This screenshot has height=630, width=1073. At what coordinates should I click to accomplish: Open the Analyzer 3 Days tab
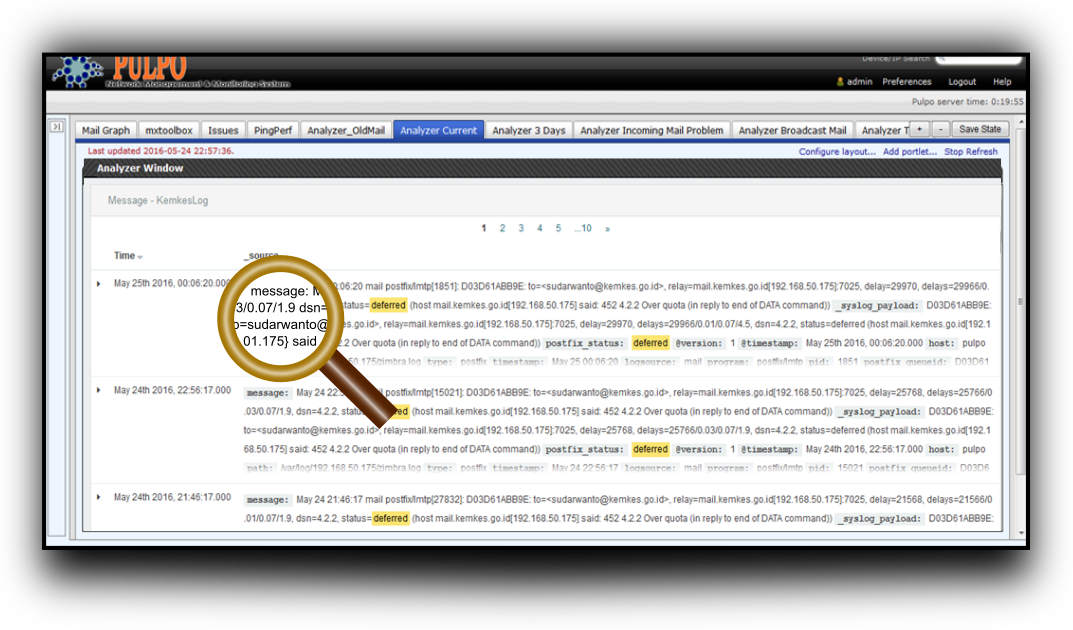(528, 130)
